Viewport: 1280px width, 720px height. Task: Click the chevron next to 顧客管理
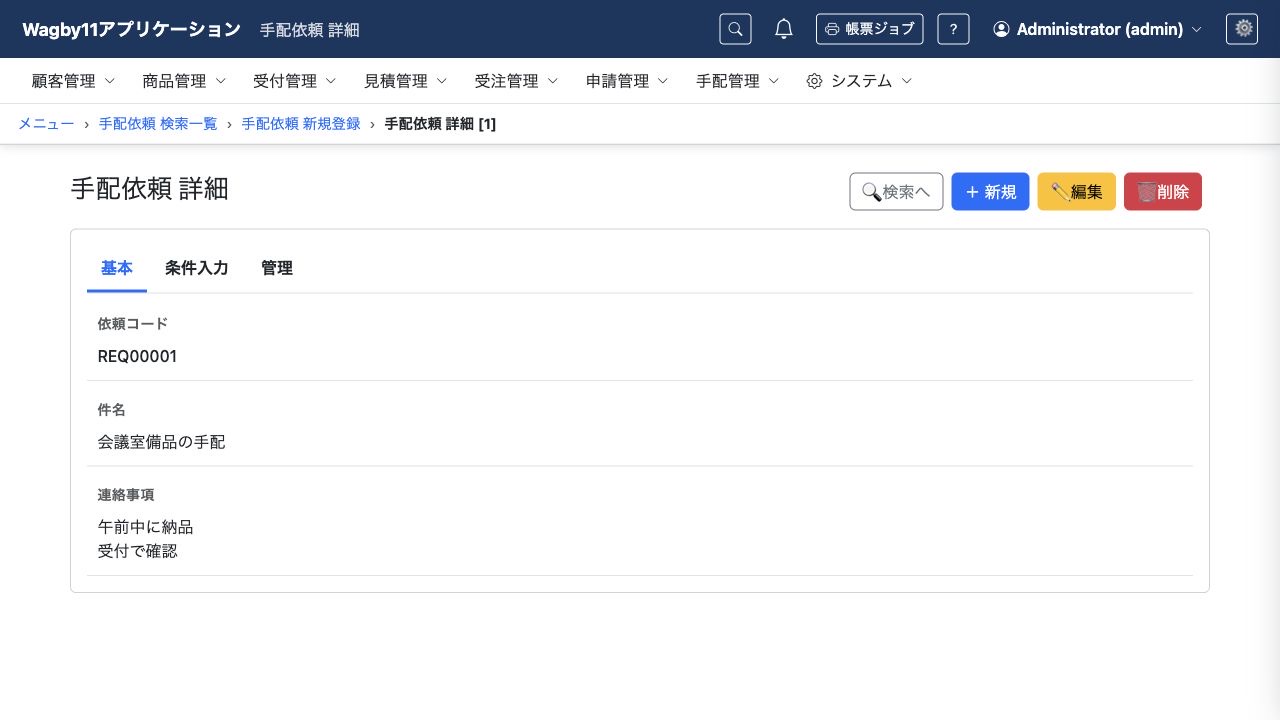click(110, 81)
